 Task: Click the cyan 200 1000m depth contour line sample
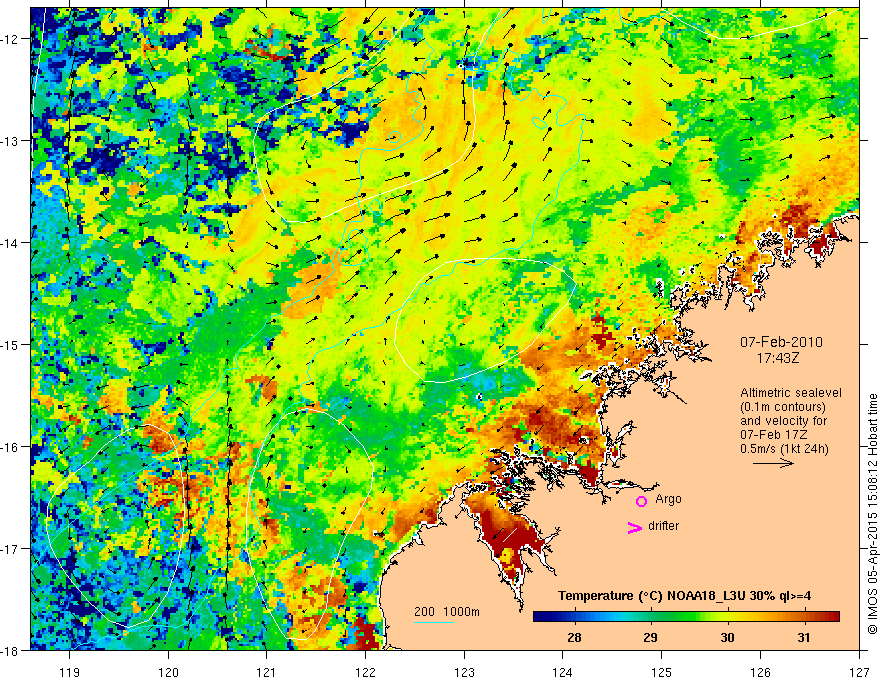tap(434, 622)
